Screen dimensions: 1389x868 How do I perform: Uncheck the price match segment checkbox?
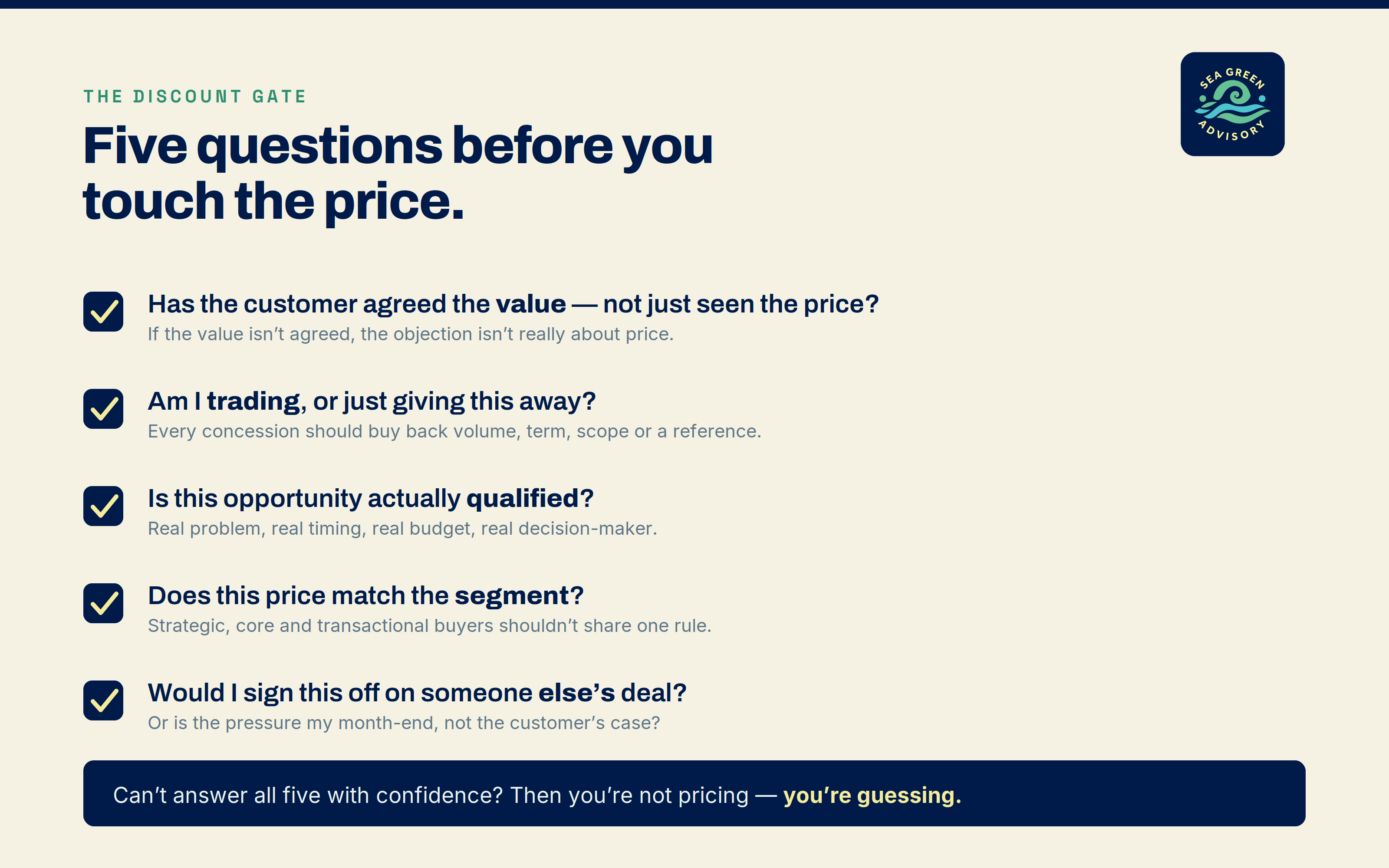click(103, 603)
